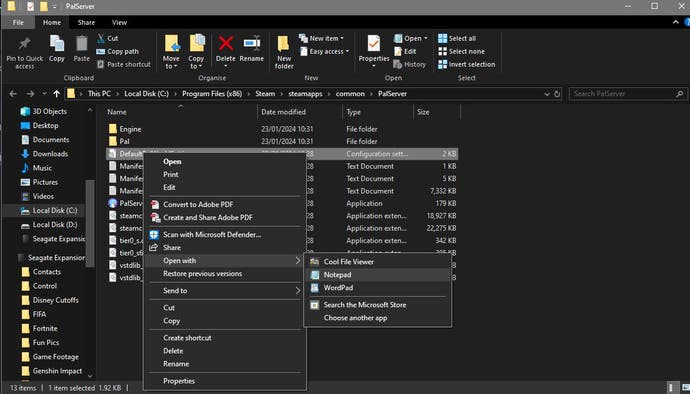
Task: Choose Scan with Microsoft Defender
Action: pyautogui.click(x=212, y=234)
